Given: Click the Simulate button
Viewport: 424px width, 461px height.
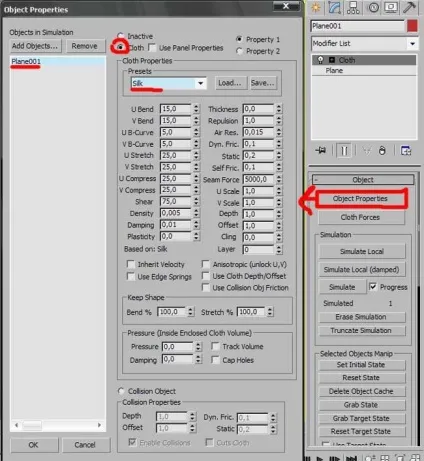Looking at the screenshot, I should tap(342, 287).
